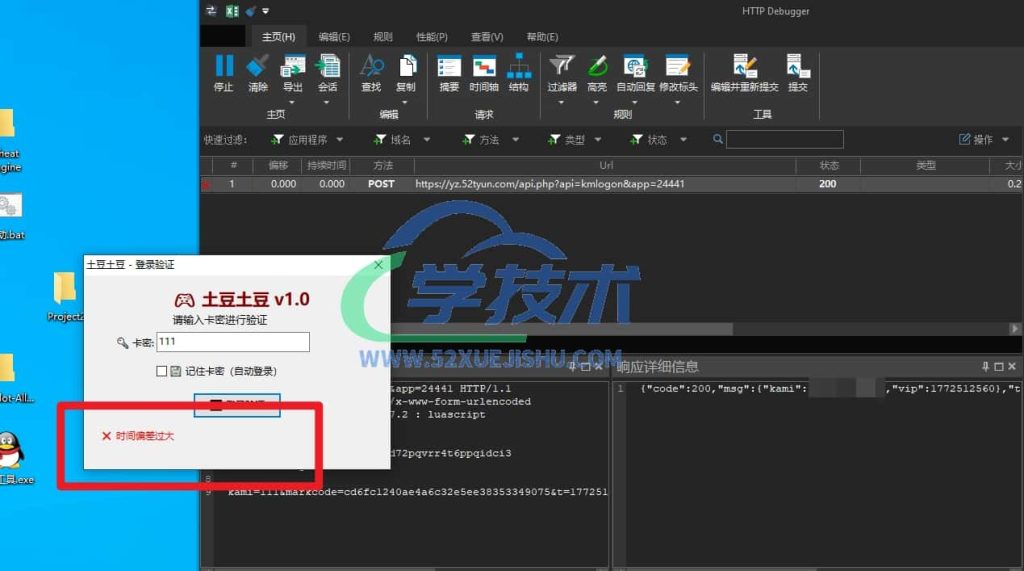Click the horizontal scrollbar under session list
The height and width of the screenshot is (571, 1024).
[x=562, y=329]
